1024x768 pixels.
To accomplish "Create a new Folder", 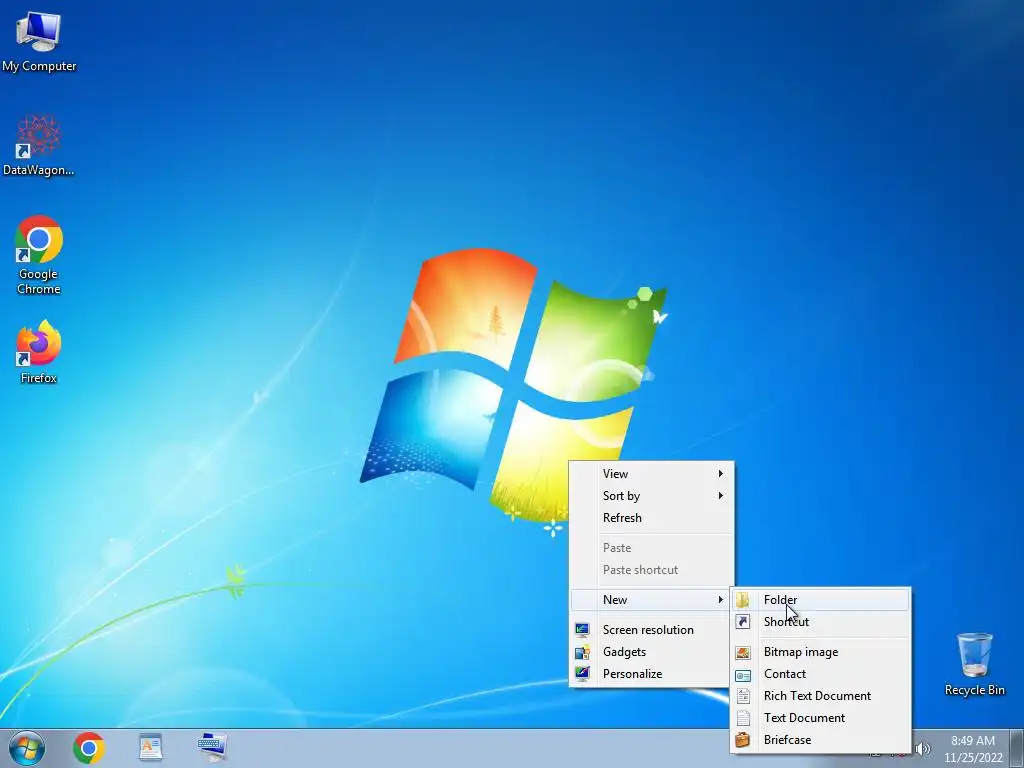I will pyautogui.click(x=820, y=600).
